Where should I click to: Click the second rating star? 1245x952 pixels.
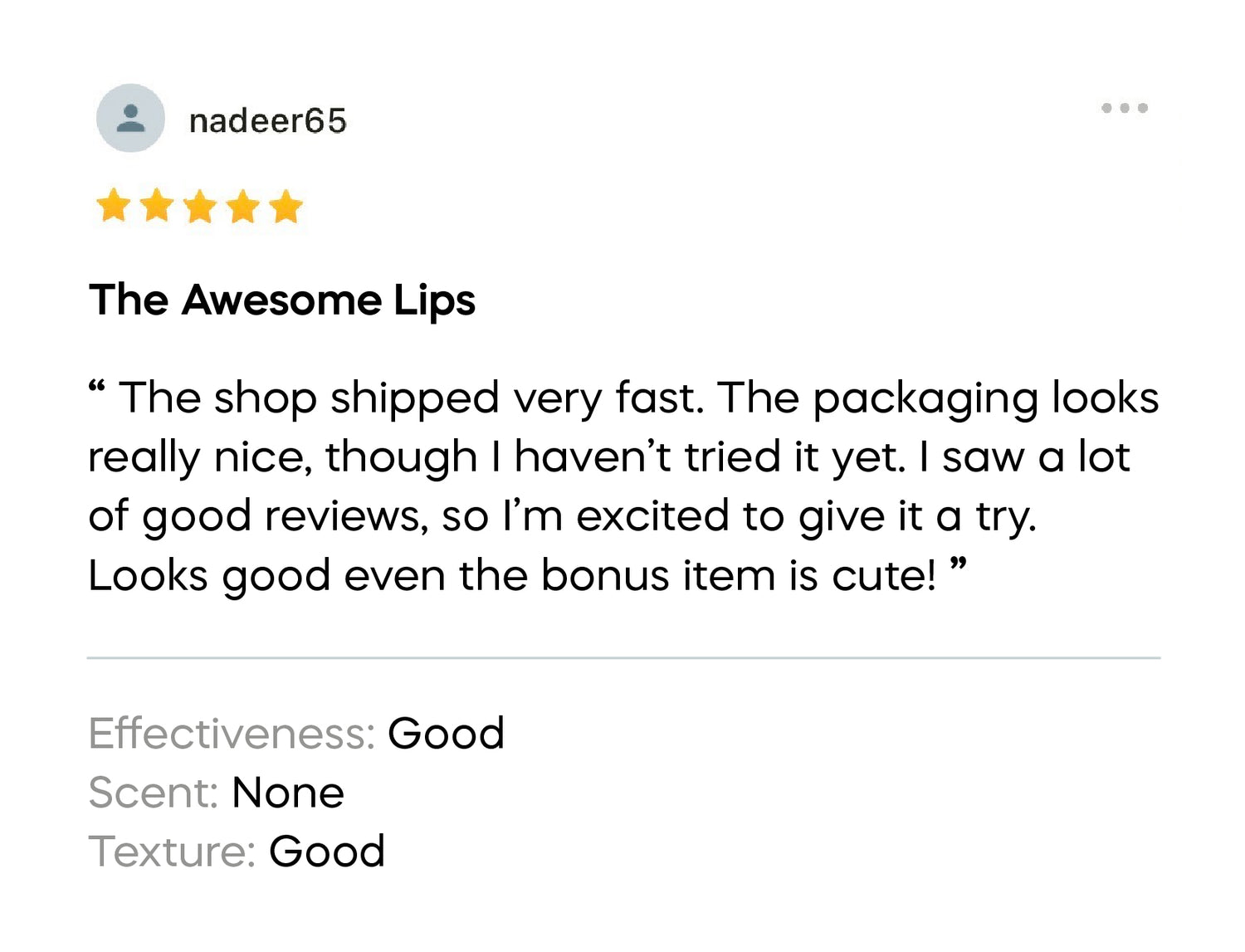pos(156,206)
